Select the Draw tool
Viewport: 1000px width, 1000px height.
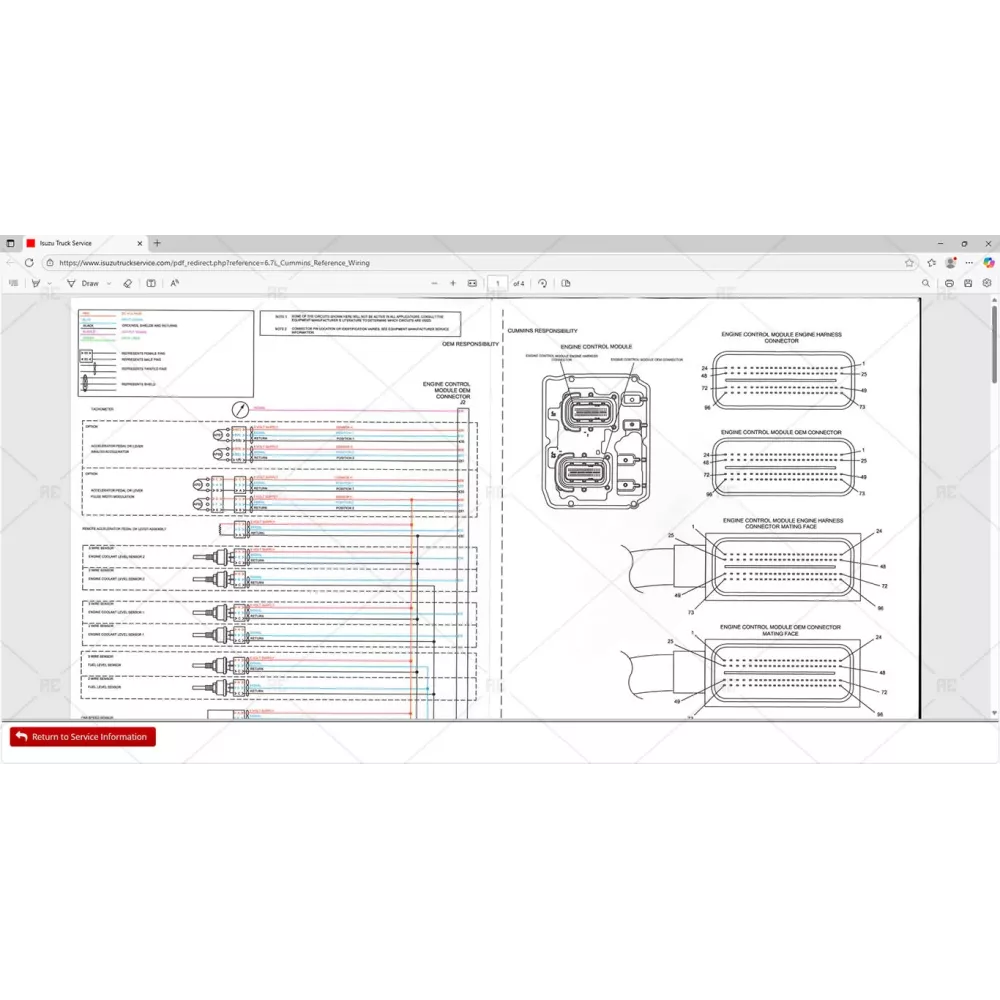(x=84, y=283)
